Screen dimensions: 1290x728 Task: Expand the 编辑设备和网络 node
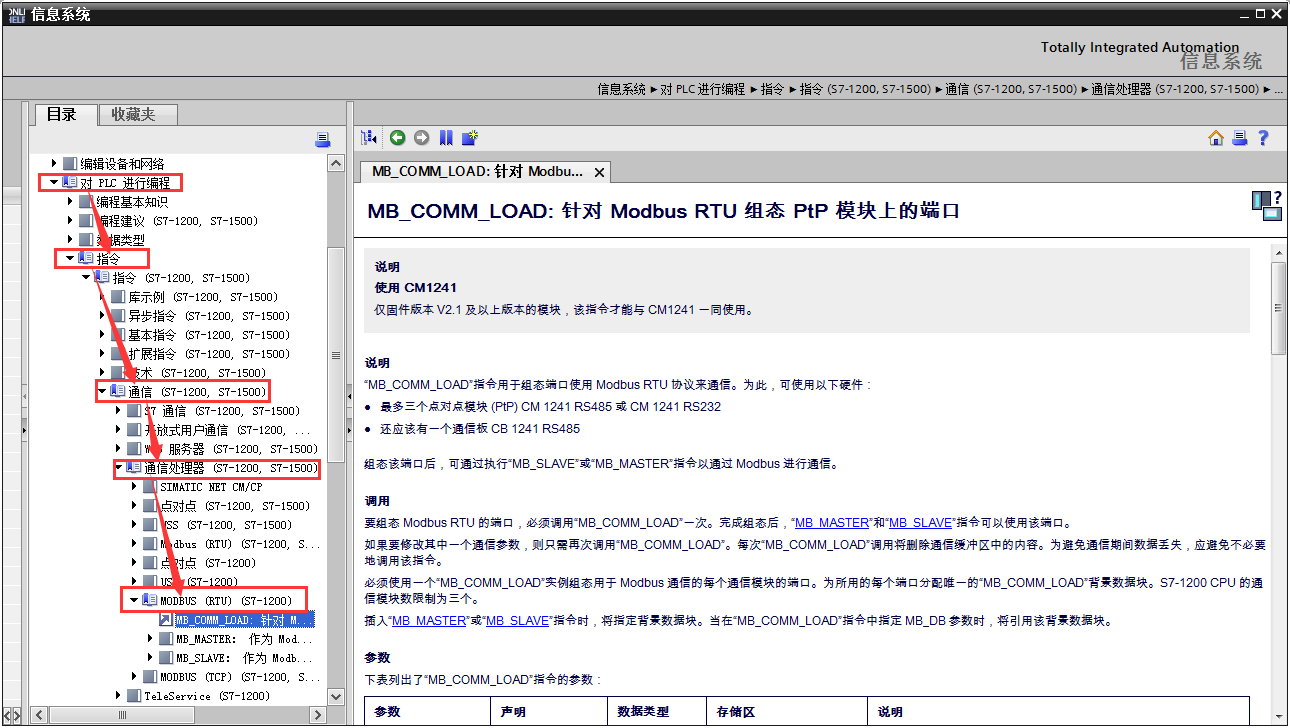(x=54, y=163)
